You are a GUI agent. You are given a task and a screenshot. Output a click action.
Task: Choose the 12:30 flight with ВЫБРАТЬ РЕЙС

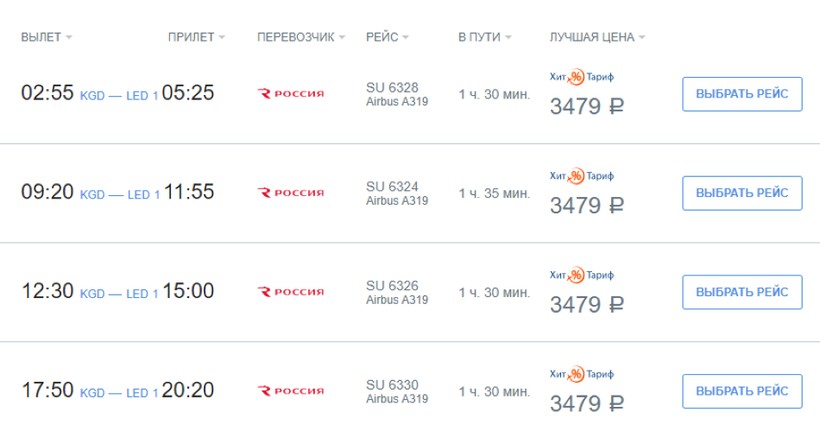coord(742,292)
